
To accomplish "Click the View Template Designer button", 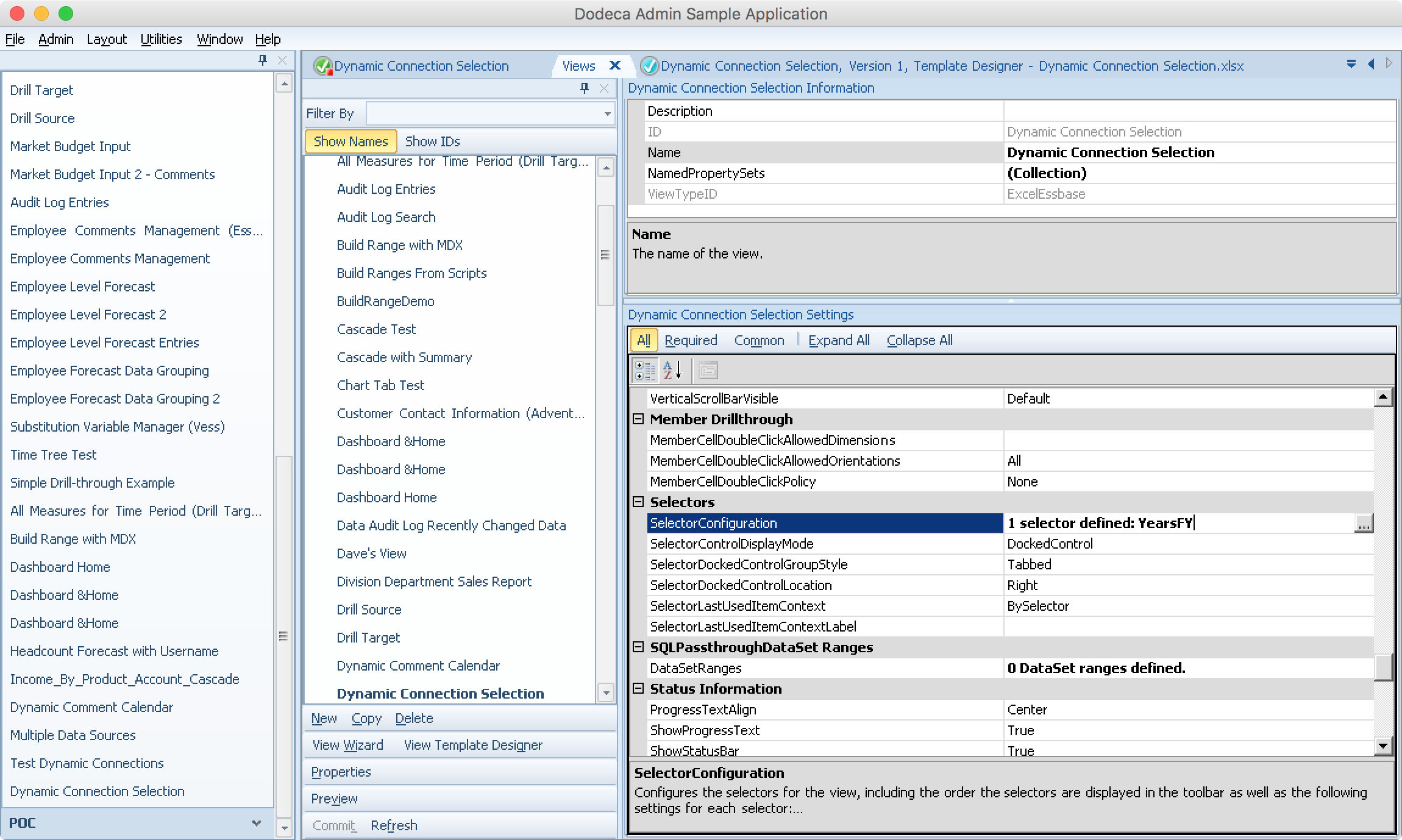I will [x=472, y=745].
